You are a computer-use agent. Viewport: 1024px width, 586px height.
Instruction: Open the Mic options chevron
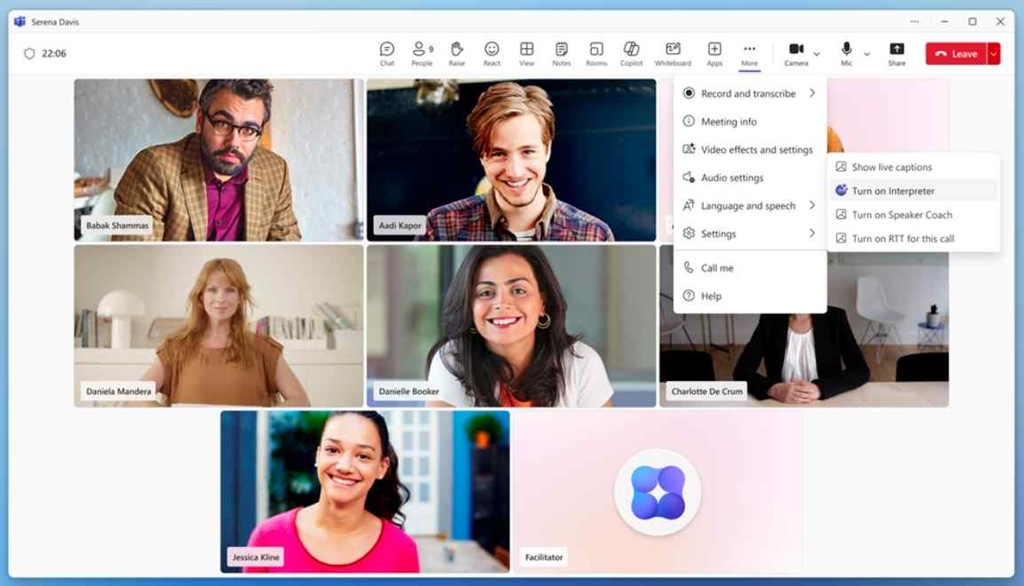[x=867, y=53]
